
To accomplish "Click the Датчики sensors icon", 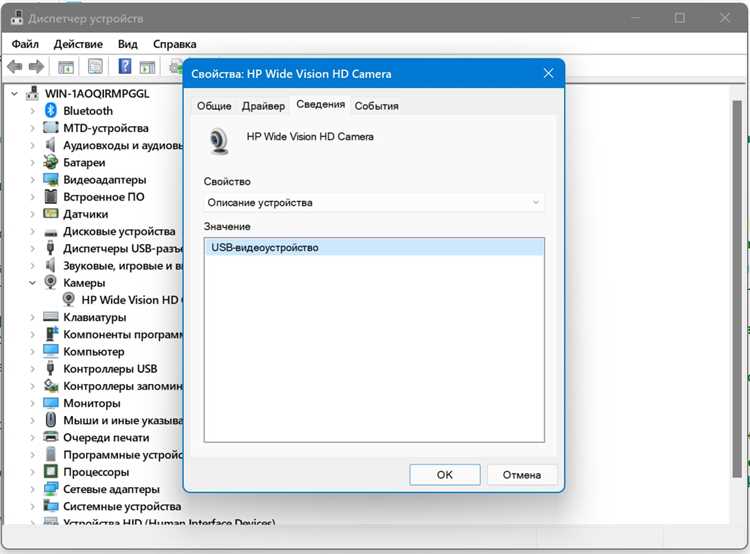I will pos(51,213).
